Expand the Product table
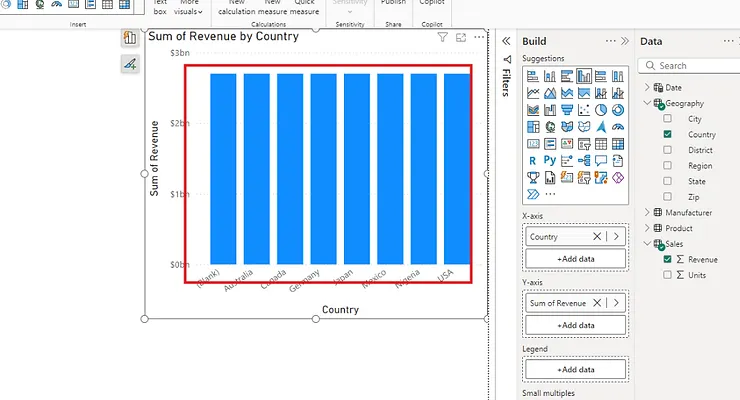 click(647, 228)
